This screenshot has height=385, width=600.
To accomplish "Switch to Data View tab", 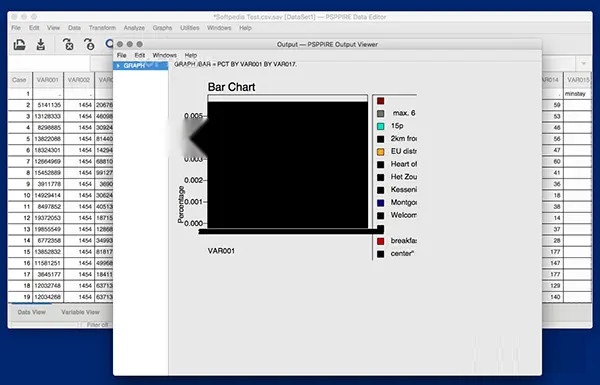I will click(31, 312).
